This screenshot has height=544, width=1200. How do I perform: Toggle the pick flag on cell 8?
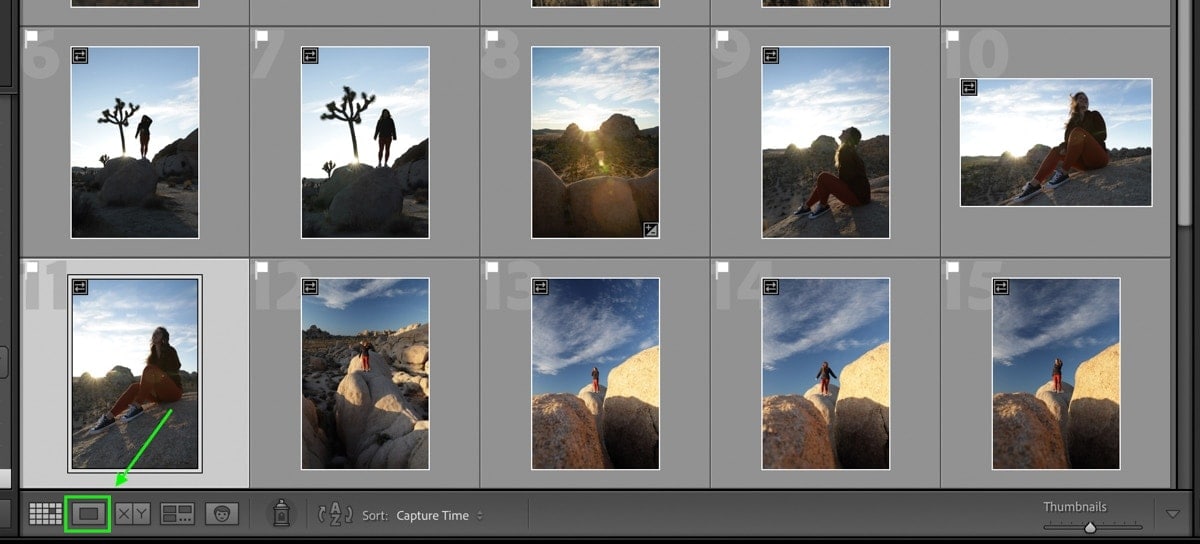(492, 39)
